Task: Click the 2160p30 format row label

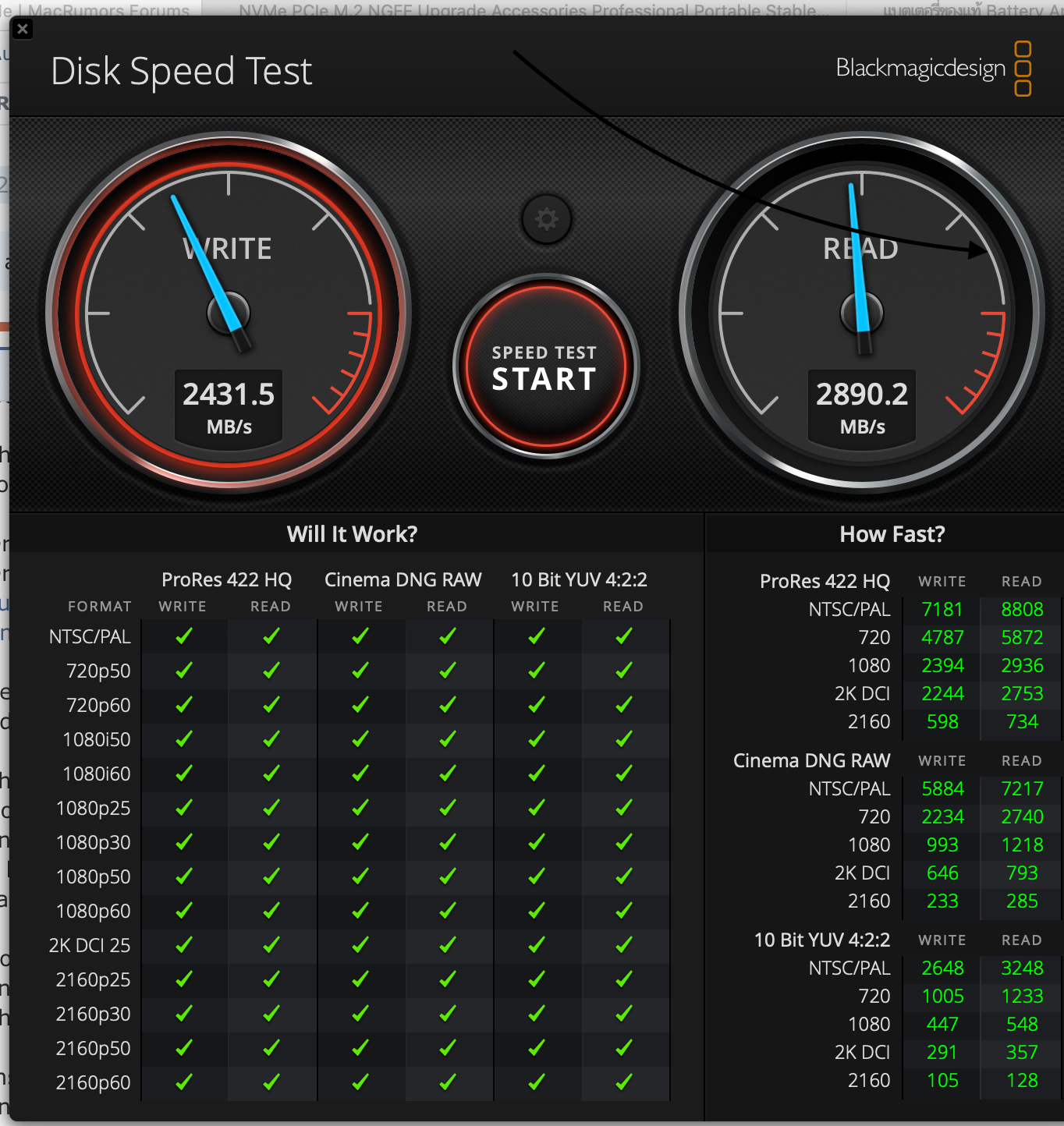Action: (94, 1014)
